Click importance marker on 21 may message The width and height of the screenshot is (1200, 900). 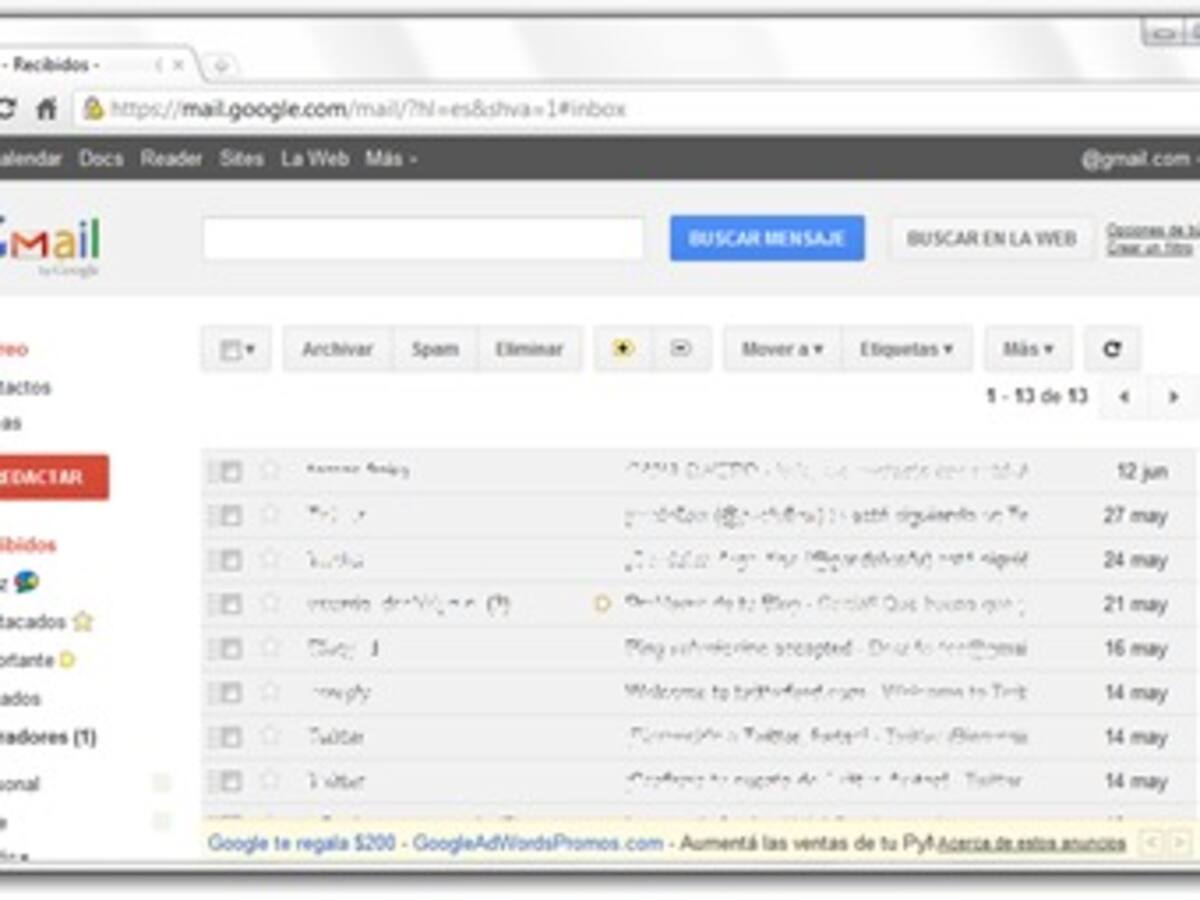(602, 603)
